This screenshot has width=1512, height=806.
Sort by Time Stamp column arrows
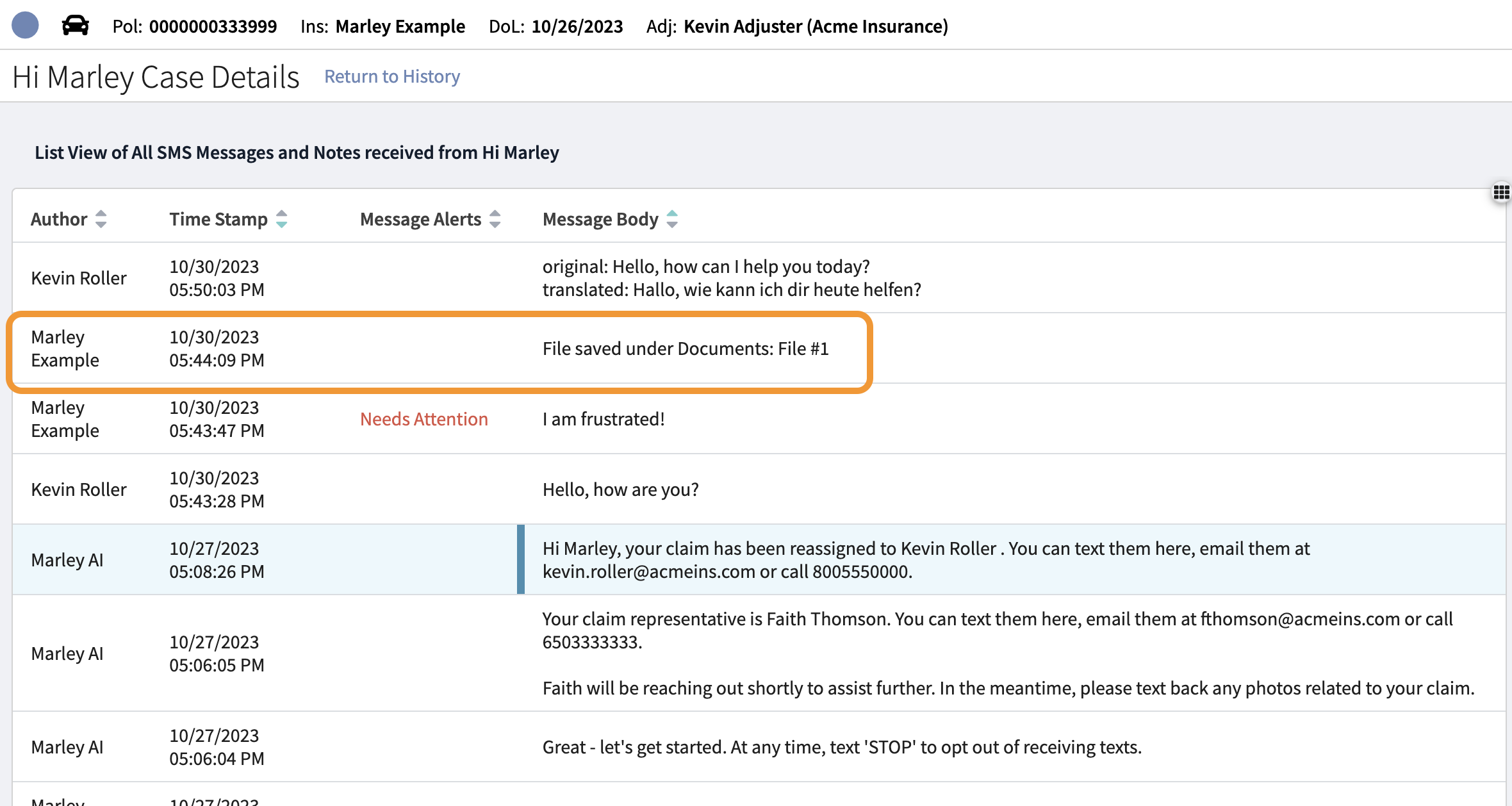(281, 219)
